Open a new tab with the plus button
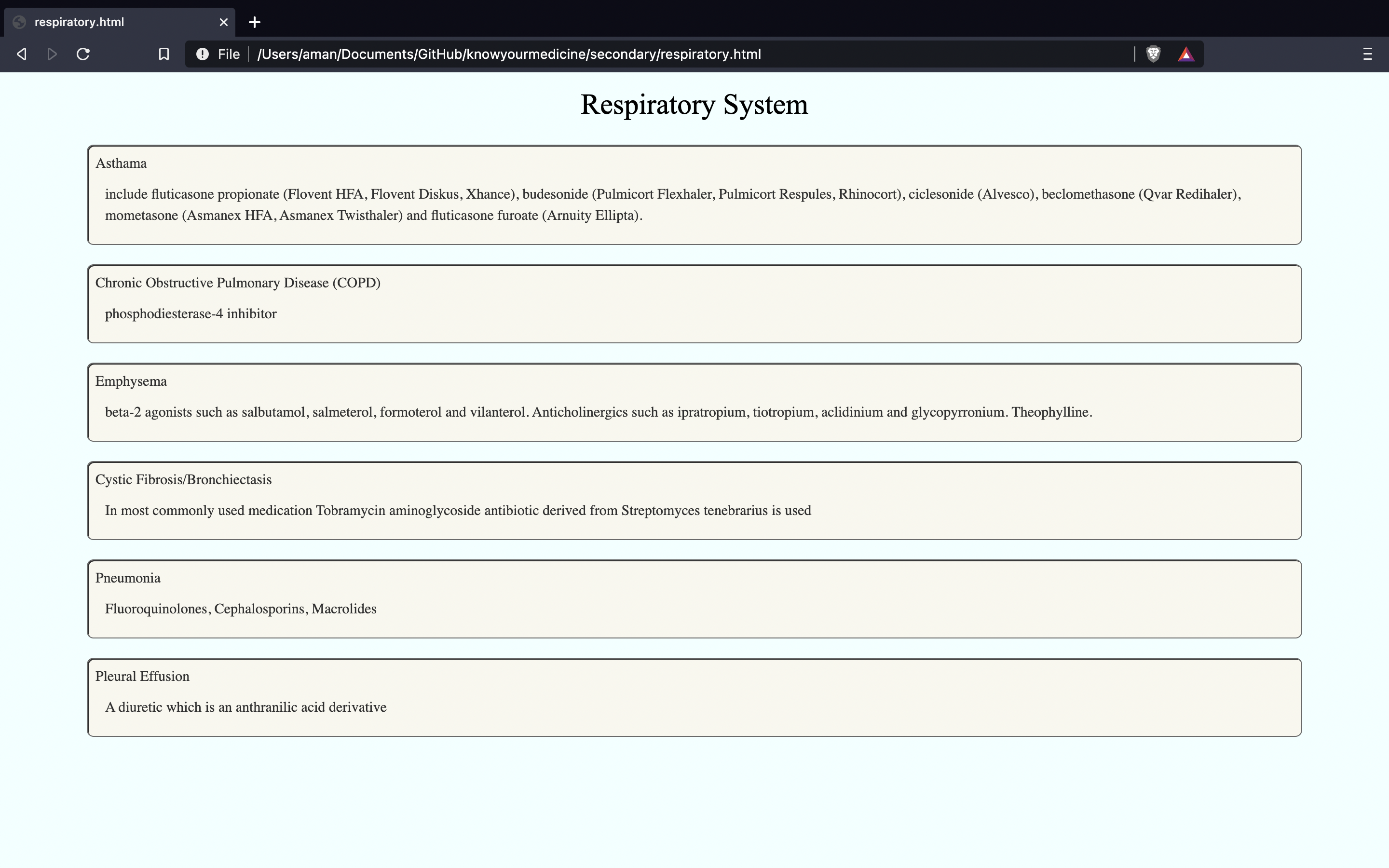The image size is (1389, 868). (x=254, y=22)
